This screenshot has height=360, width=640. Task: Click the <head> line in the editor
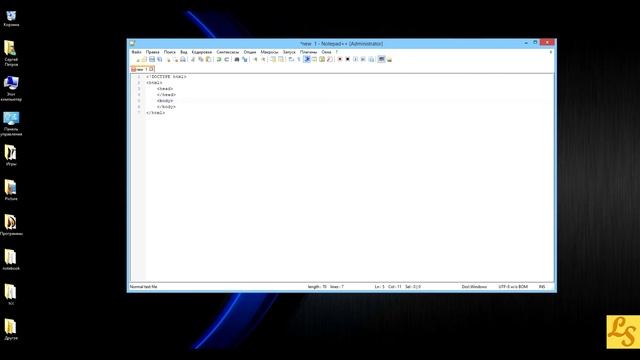click(165, 89)
